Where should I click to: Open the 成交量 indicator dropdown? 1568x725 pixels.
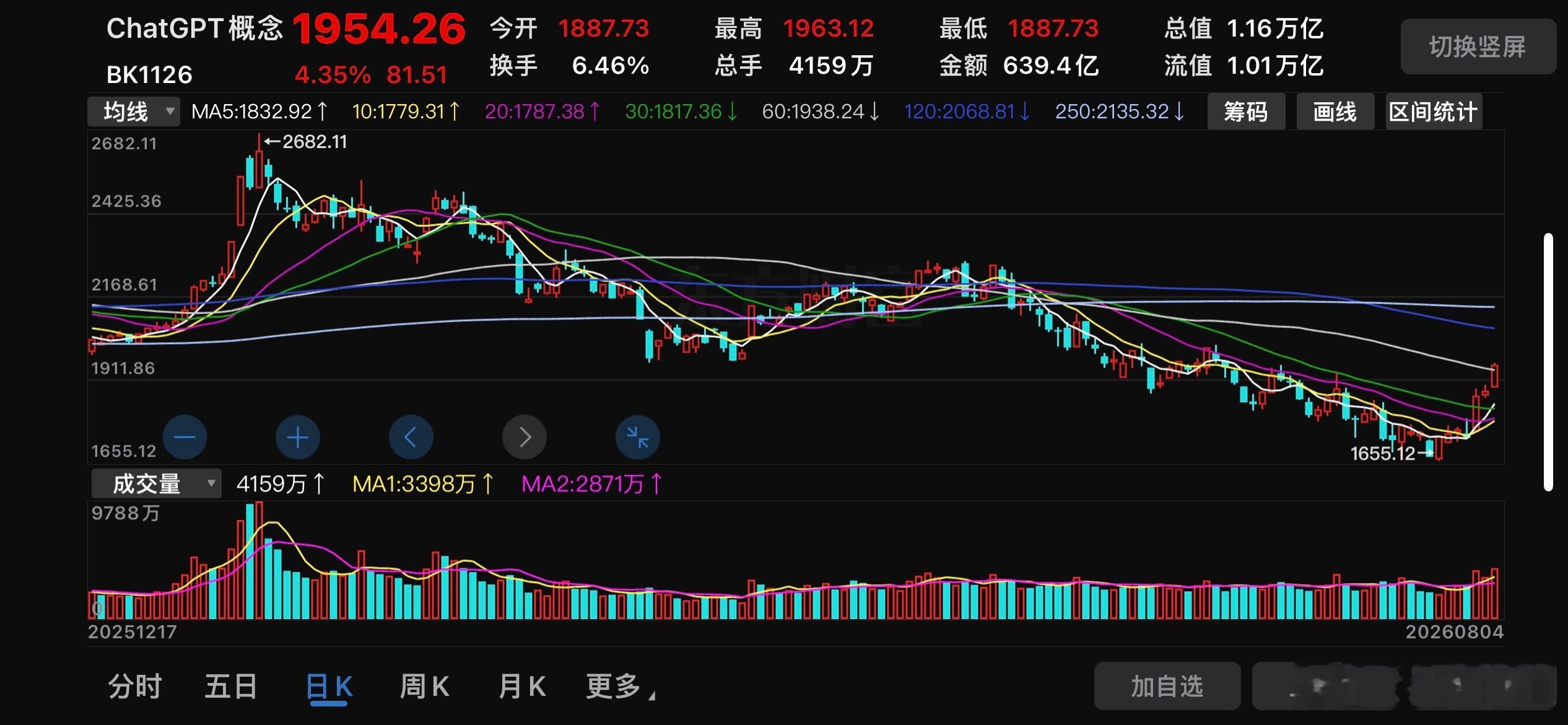[x=157, y=483]
